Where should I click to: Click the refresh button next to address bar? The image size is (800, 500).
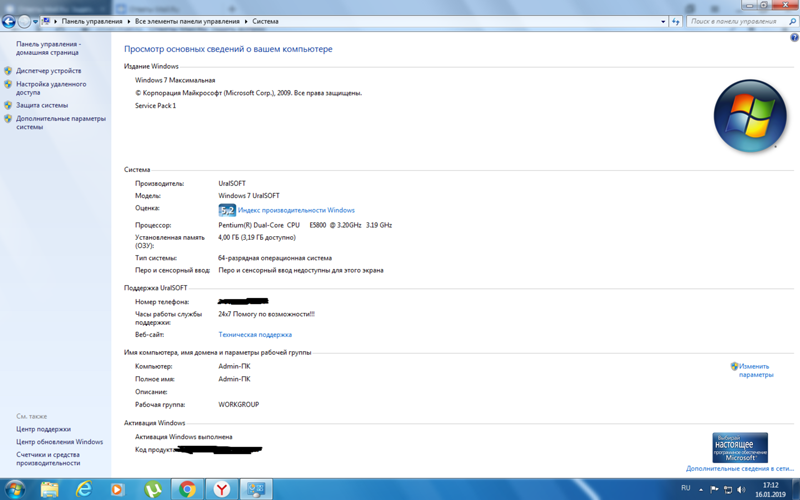click(676, 21)
